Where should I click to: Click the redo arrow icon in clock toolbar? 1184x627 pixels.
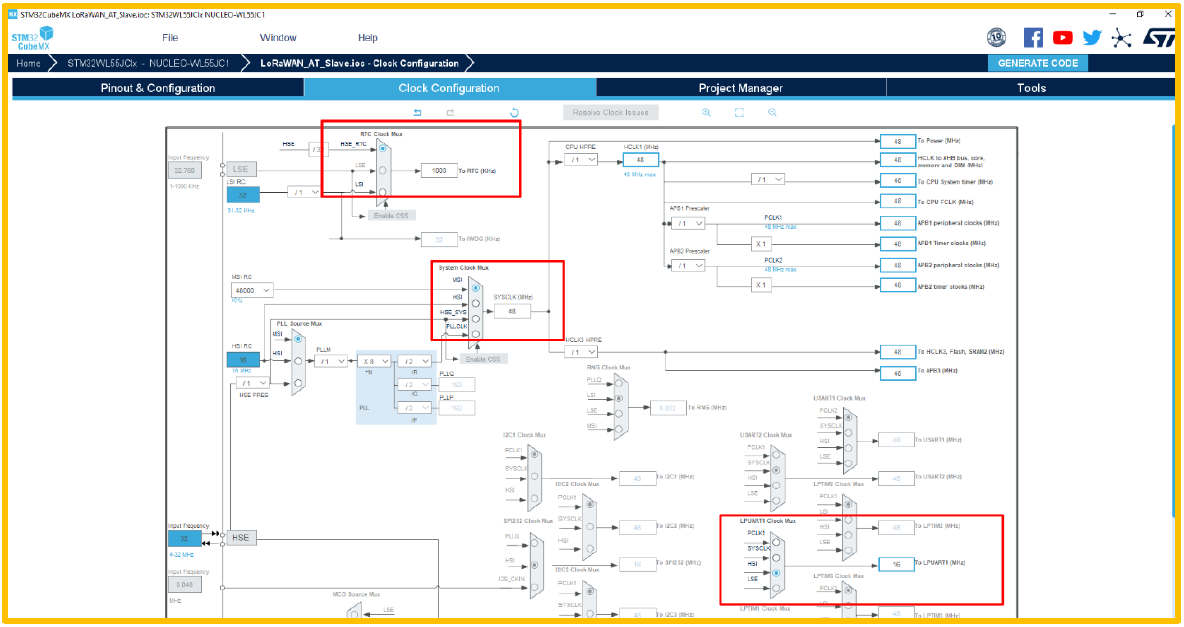point(450,113)
